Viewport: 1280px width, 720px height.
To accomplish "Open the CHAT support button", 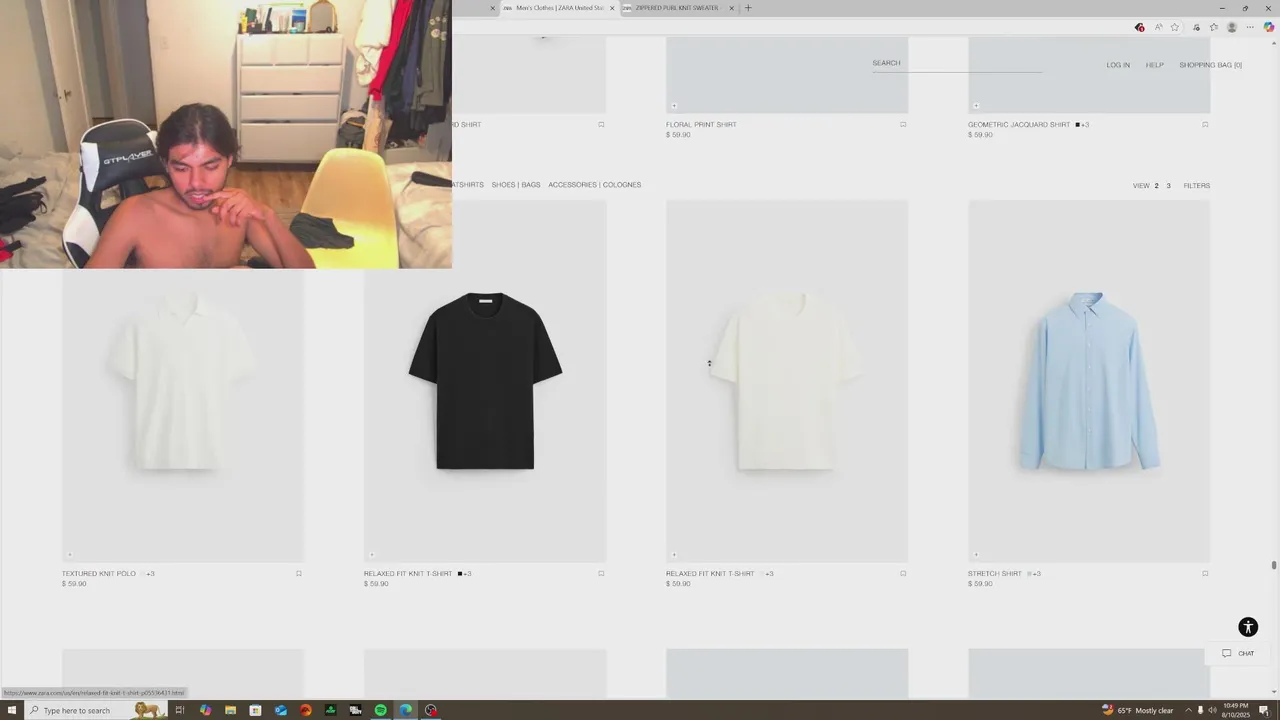I will click(1238, 654).
